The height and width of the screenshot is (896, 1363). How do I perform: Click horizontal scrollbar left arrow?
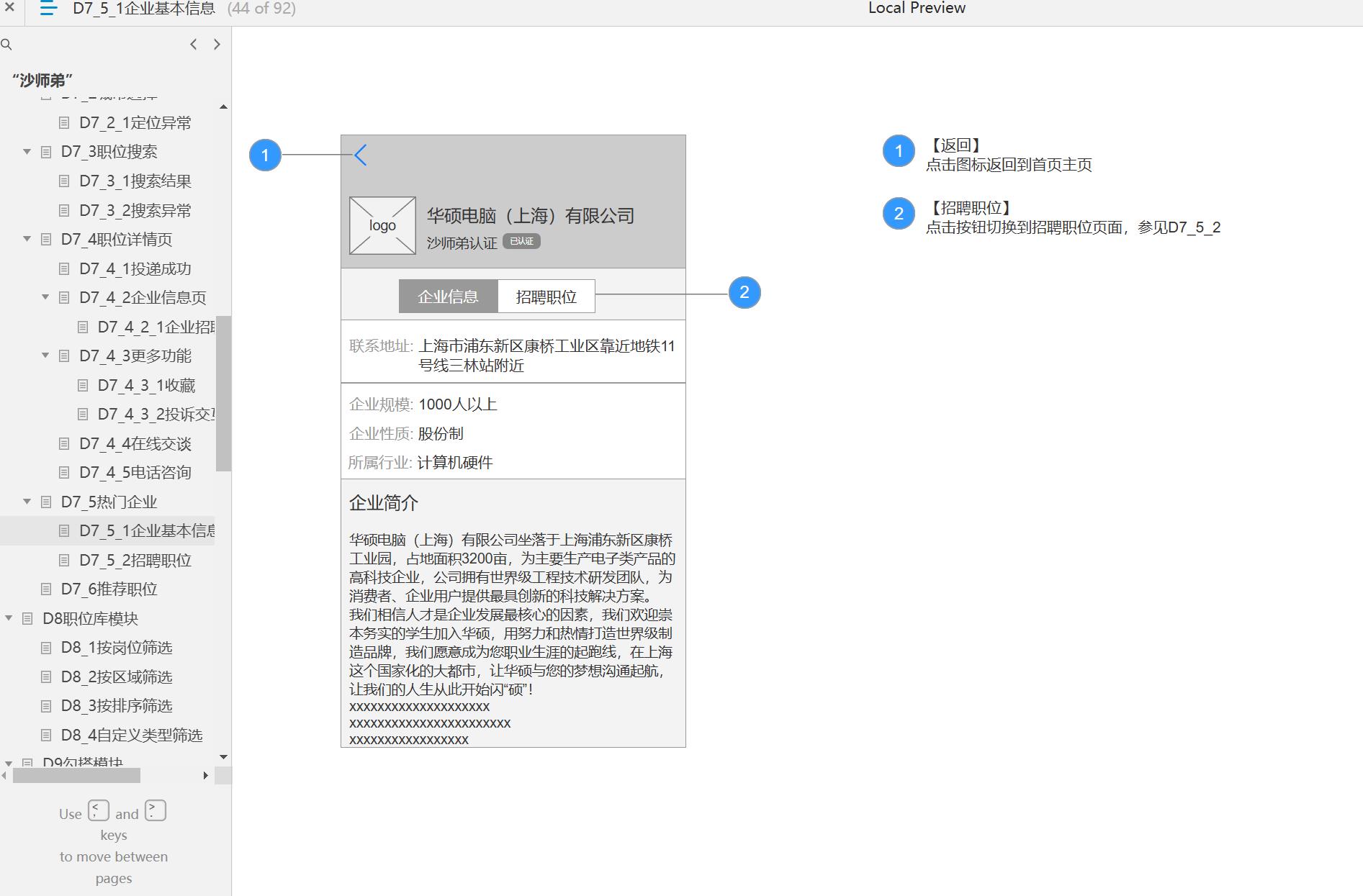[x=4, y=775]
